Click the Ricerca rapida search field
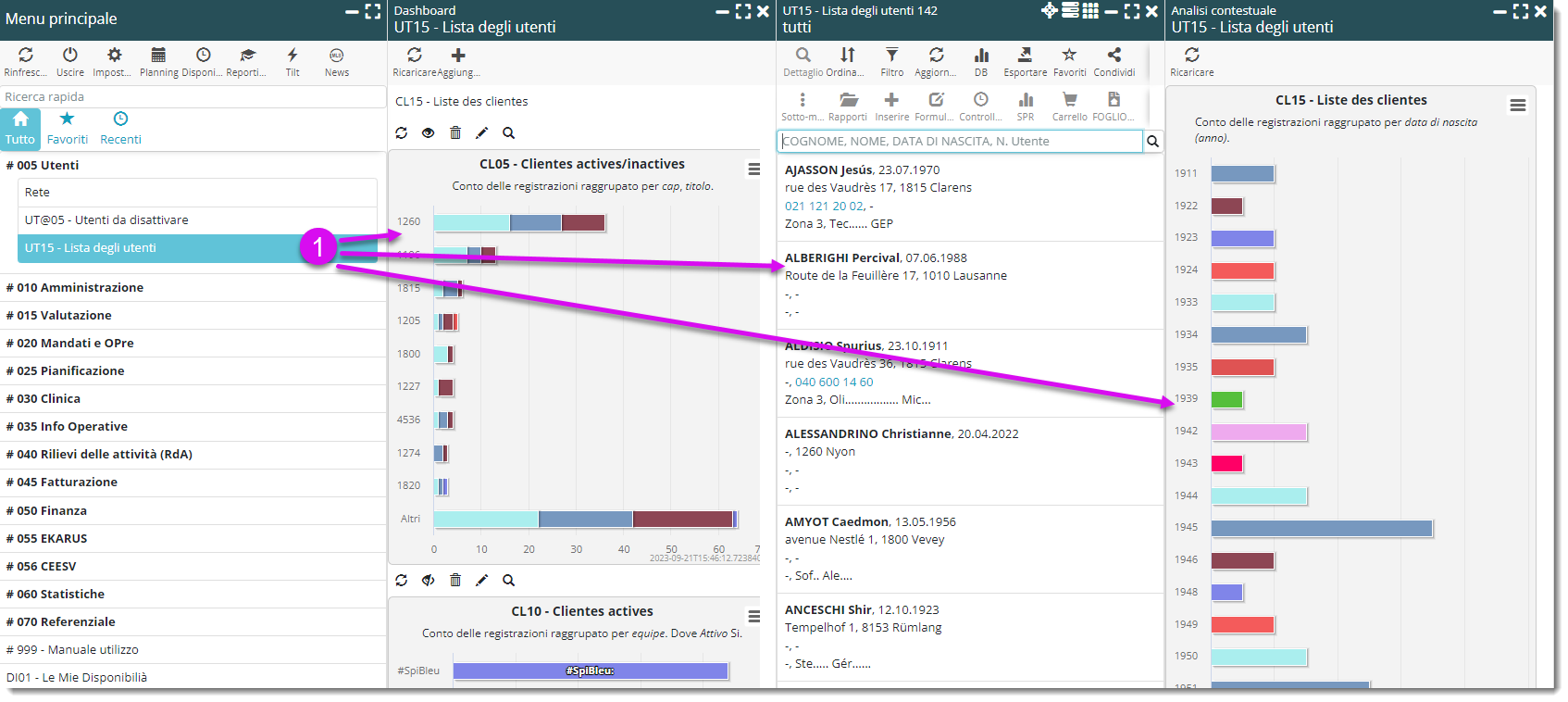The image size is (1568, 702). click(x=193, y=96)
